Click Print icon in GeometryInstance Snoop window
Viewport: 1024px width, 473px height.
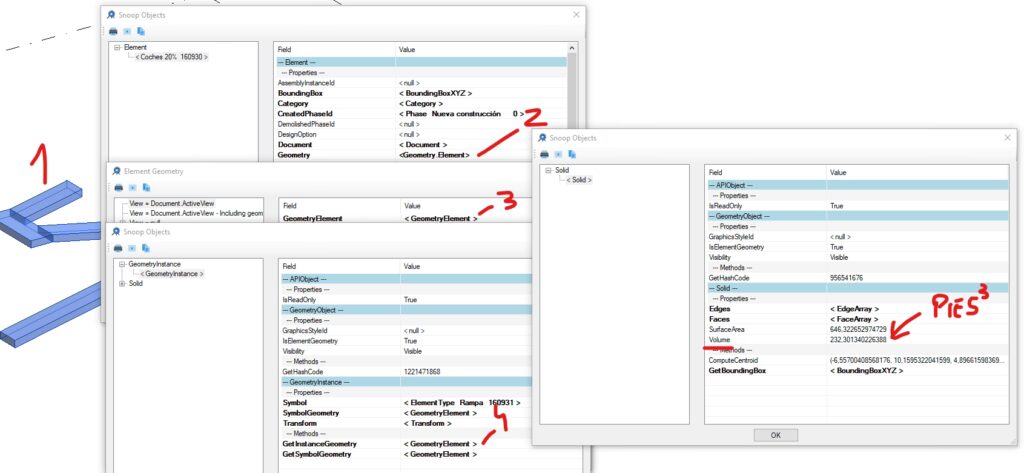[120, 248]
